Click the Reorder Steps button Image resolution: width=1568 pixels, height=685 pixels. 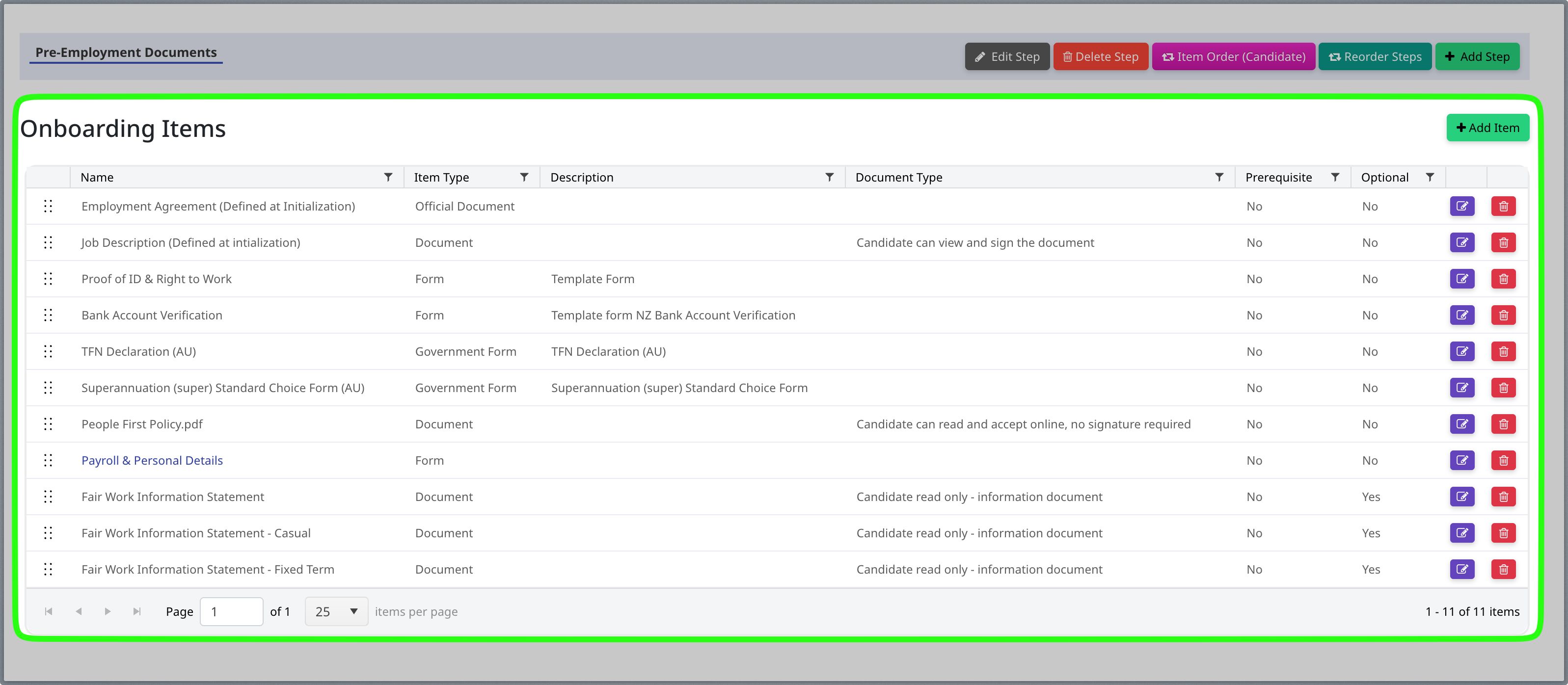pos(1375,56)
